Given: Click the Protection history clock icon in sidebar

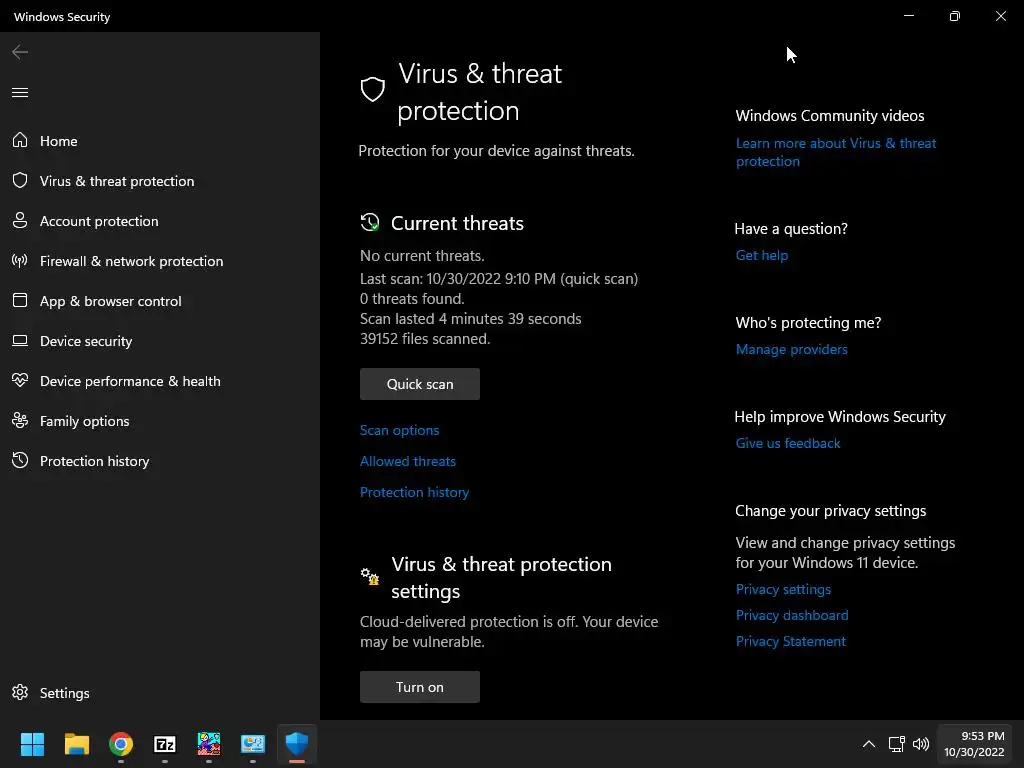Looking at the screenshot, I should (20, 461).
